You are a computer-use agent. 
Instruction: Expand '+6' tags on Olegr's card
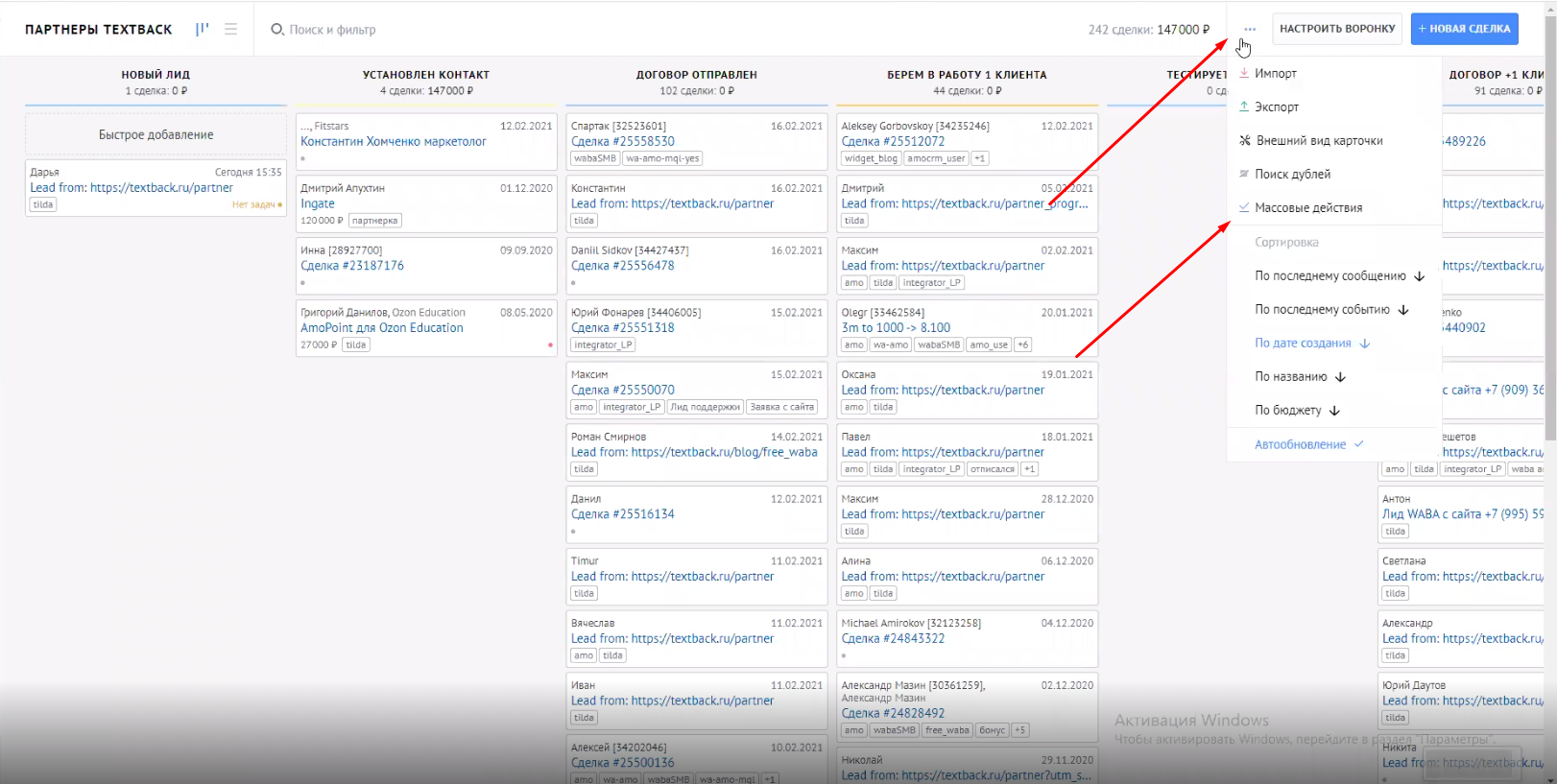(x=1022, y=344)
